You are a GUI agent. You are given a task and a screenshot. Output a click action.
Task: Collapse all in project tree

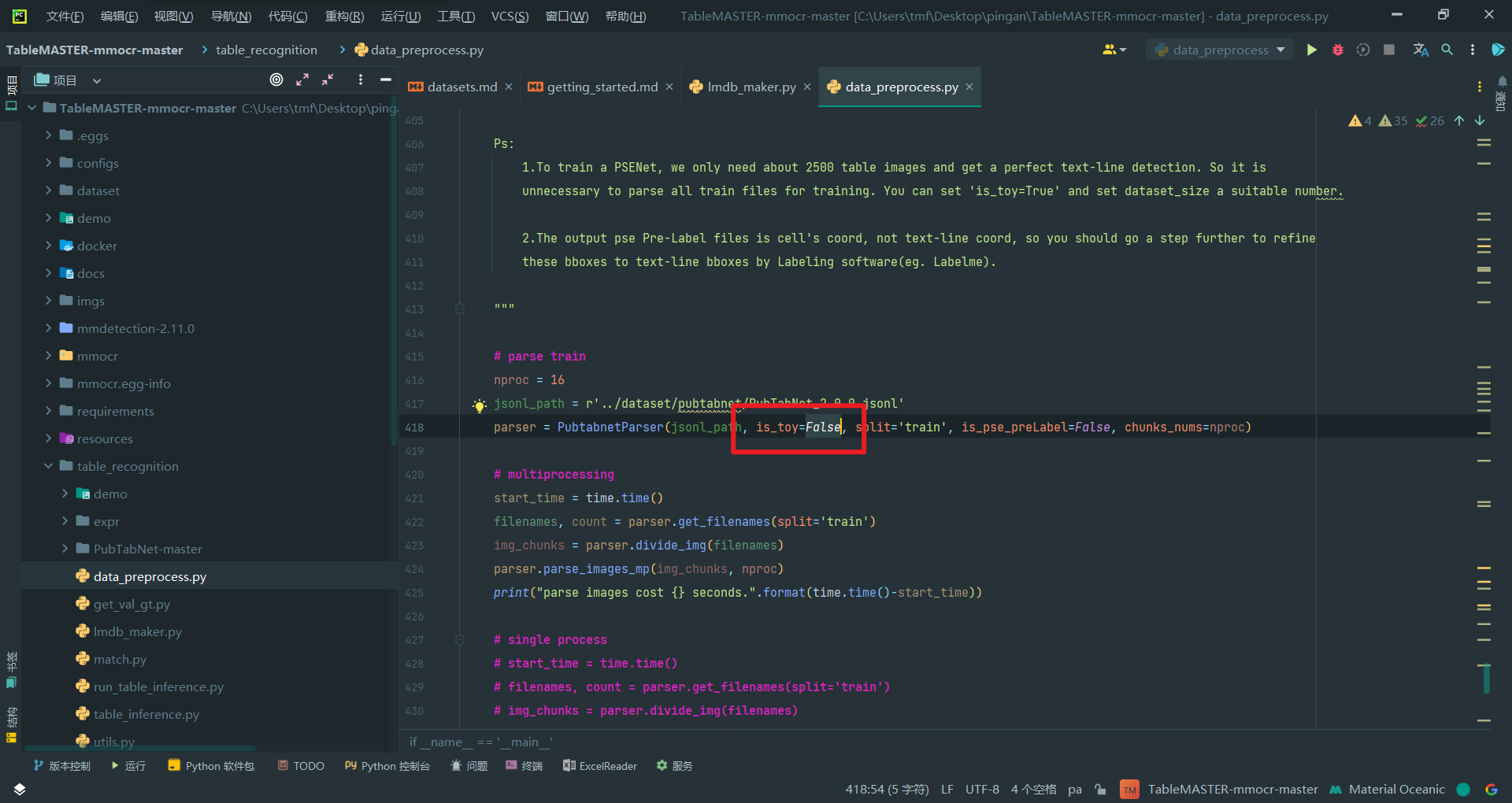[x=328, y=80]
